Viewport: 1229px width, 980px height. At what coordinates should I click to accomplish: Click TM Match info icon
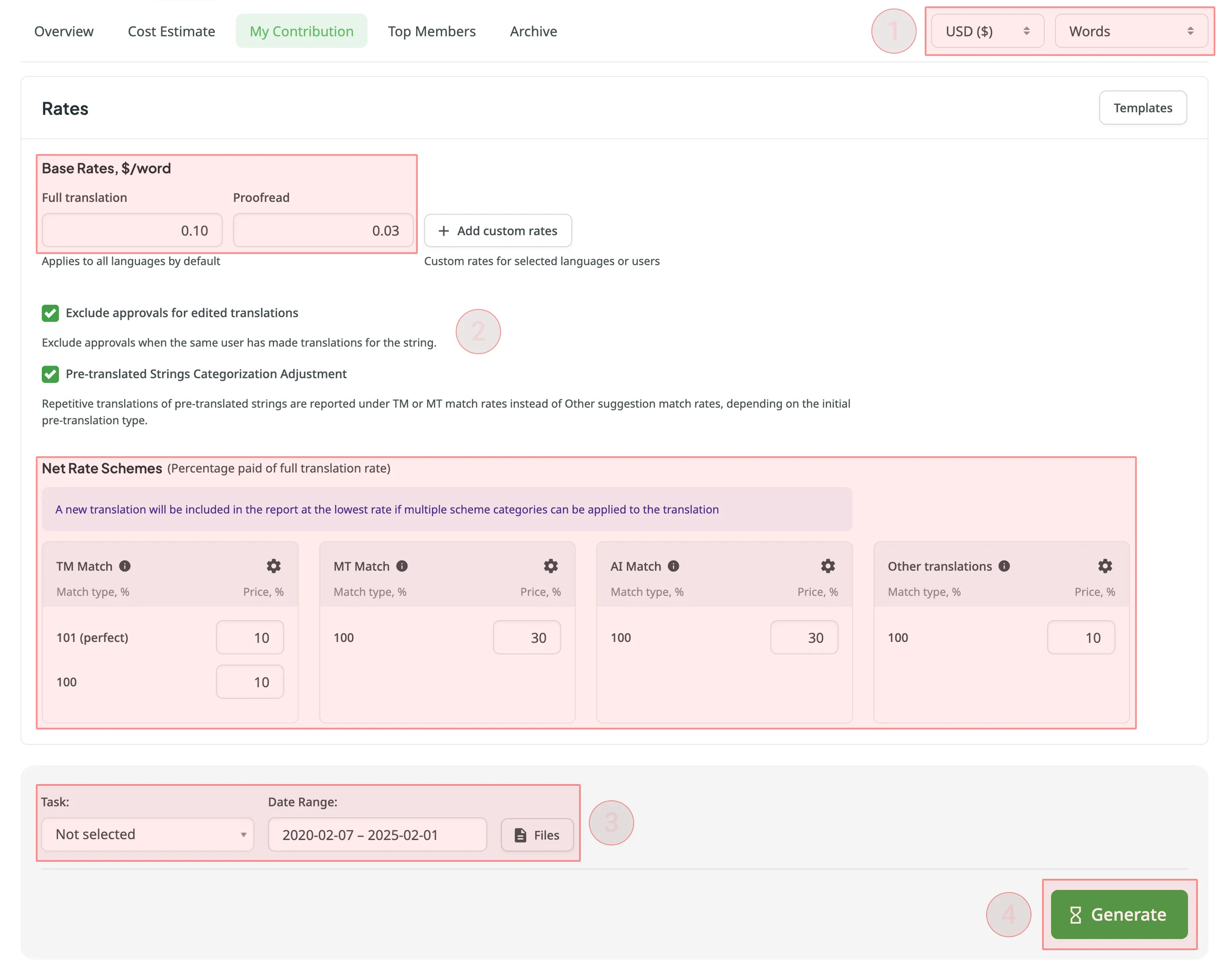point(125,566)
